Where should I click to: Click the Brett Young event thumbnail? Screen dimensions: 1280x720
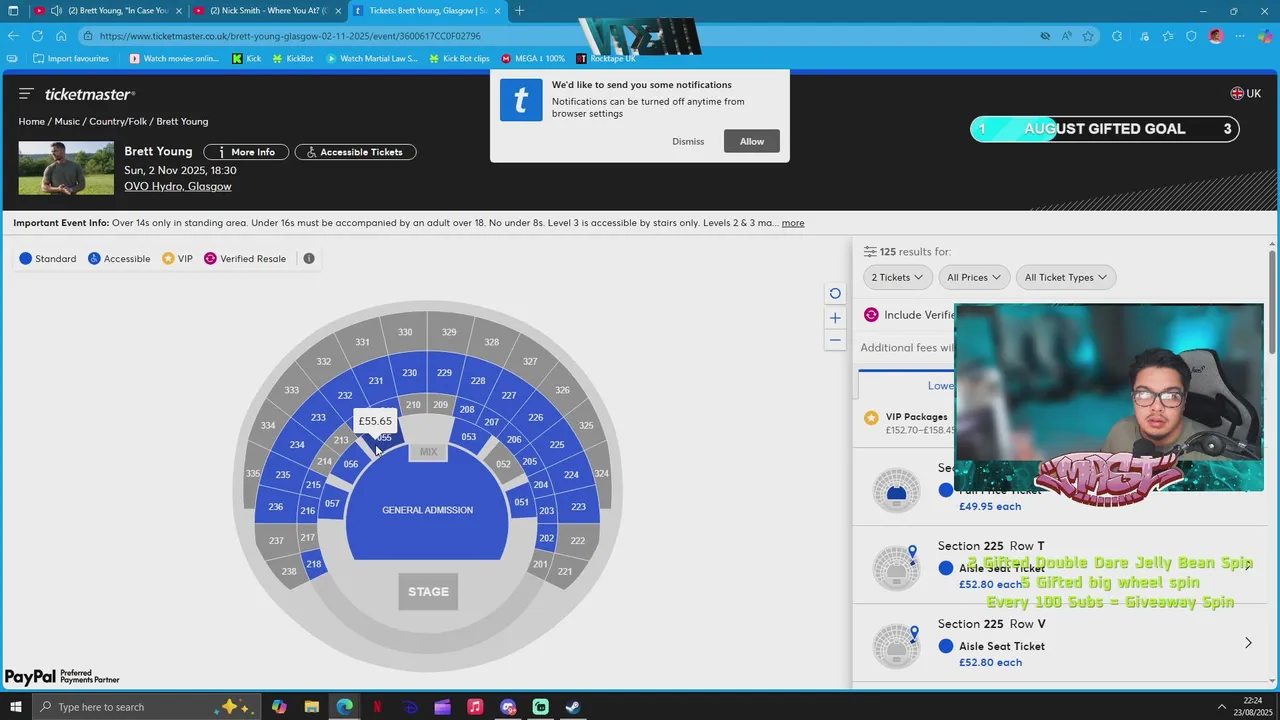click(x=66, y=168)
